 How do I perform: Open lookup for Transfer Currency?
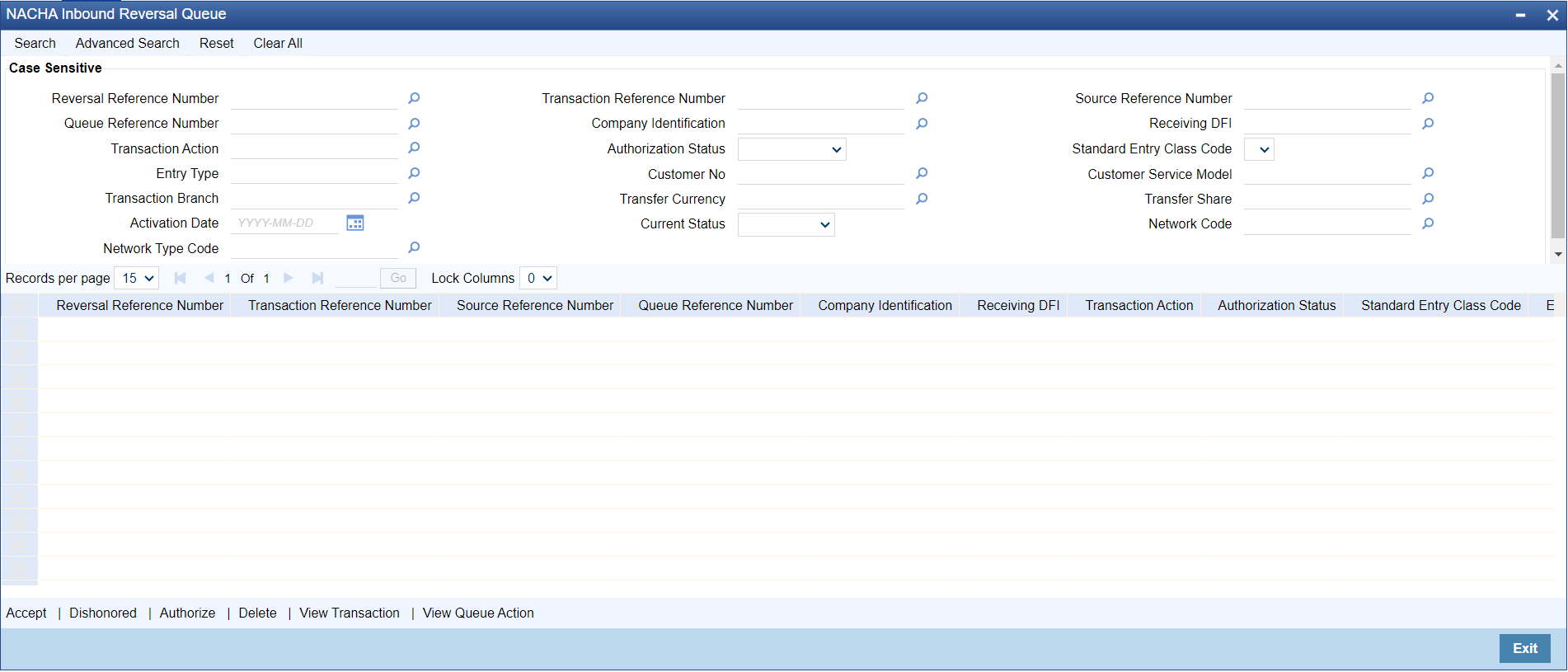pos(922,199)
